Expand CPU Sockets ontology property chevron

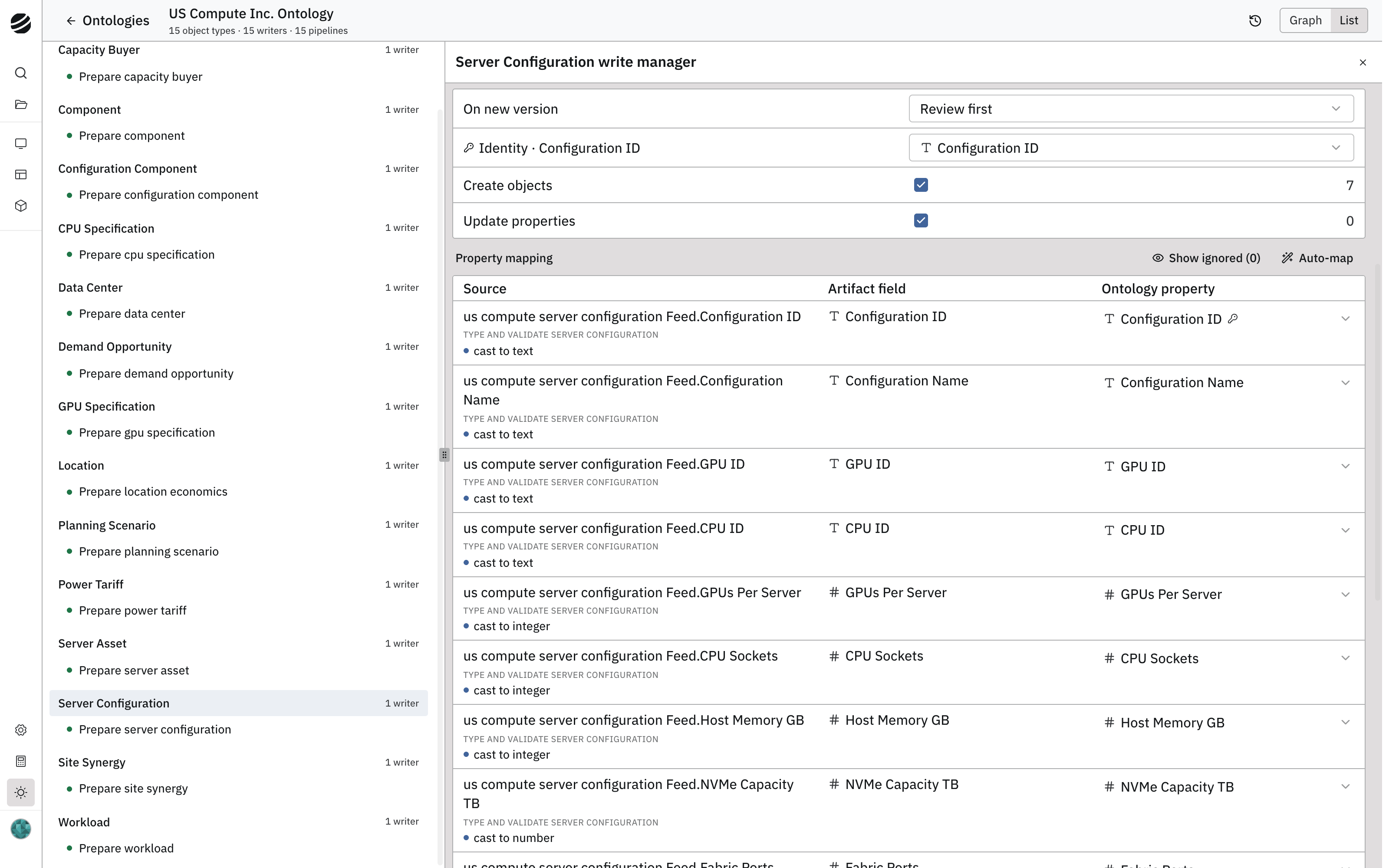[1345, 658]
